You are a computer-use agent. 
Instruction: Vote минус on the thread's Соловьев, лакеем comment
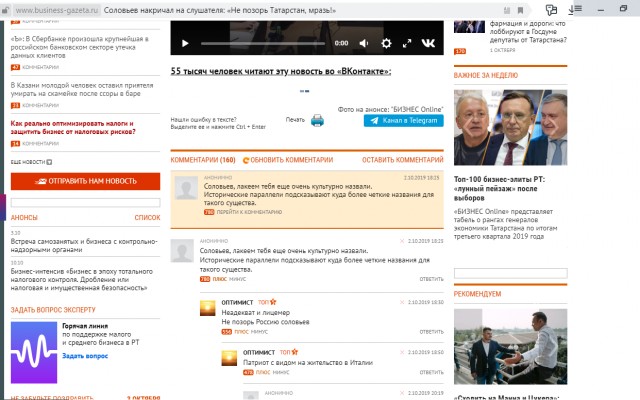point(238,279)
